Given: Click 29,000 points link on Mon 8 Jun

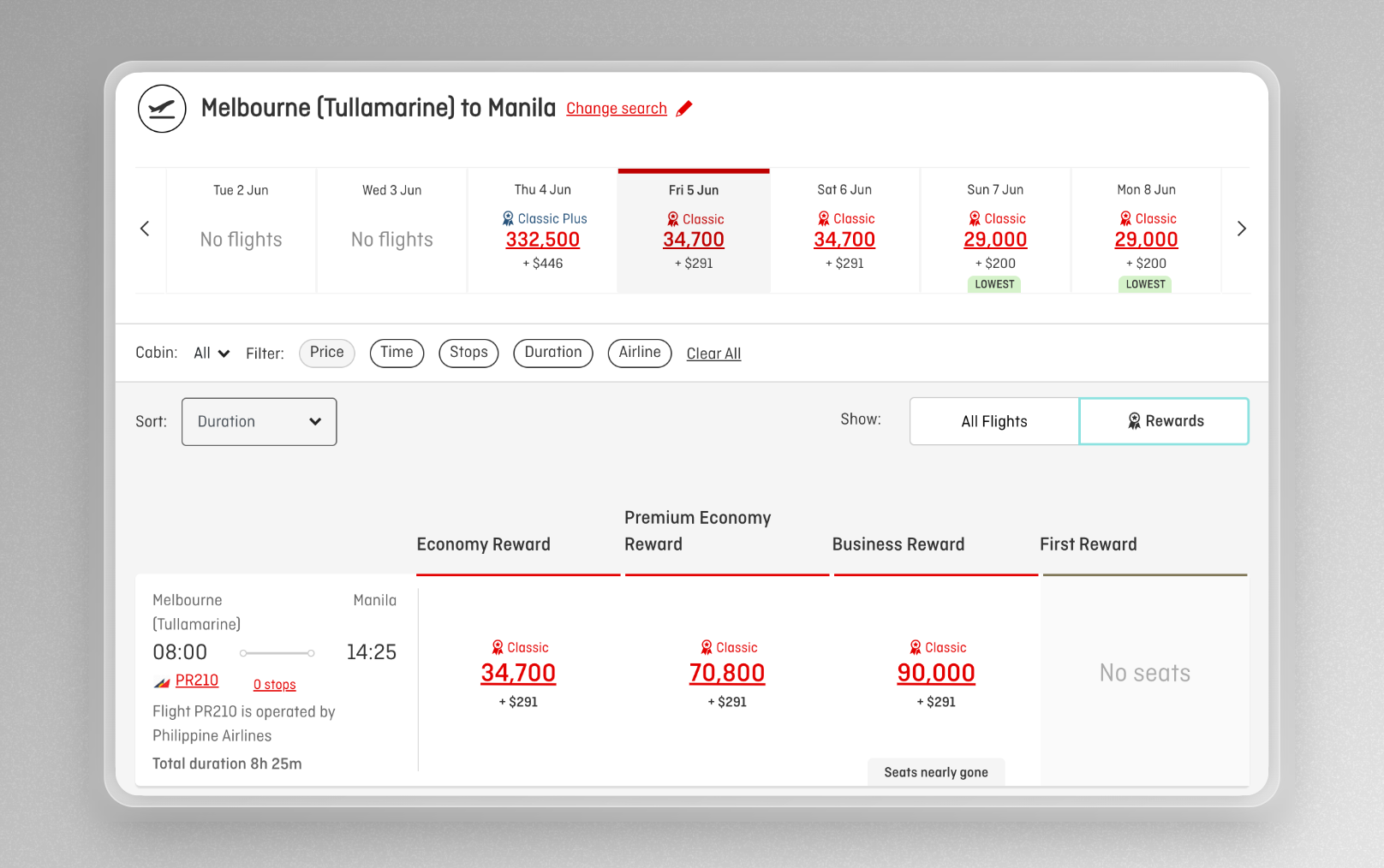Looking at the screenshot, I should tap(1146, 240).
